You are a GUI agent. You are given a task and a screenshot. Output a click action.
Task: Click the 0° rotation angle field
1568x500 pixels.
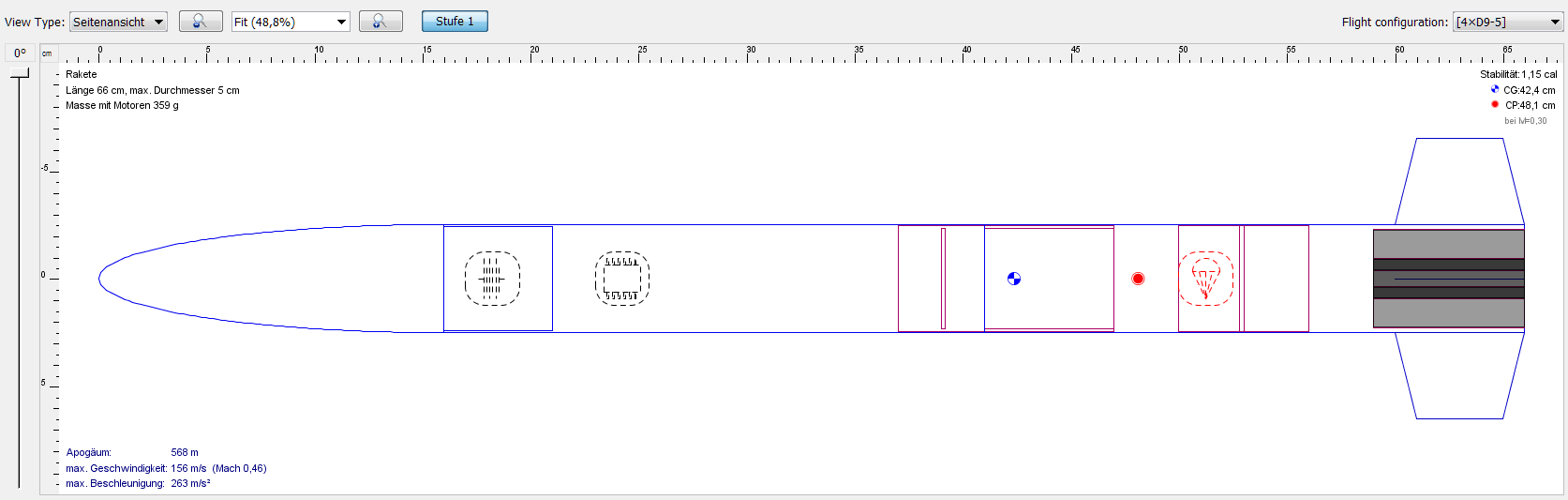point(20,53)
